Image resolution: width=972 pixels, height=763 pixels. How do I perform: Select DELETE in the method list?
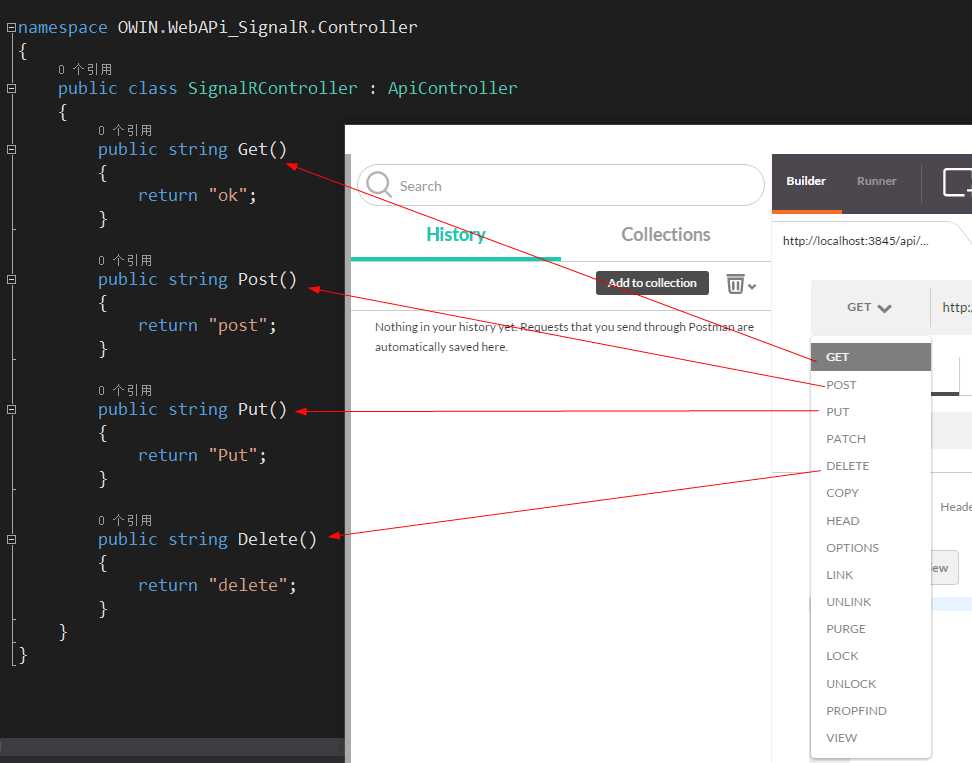click(871, 466)
